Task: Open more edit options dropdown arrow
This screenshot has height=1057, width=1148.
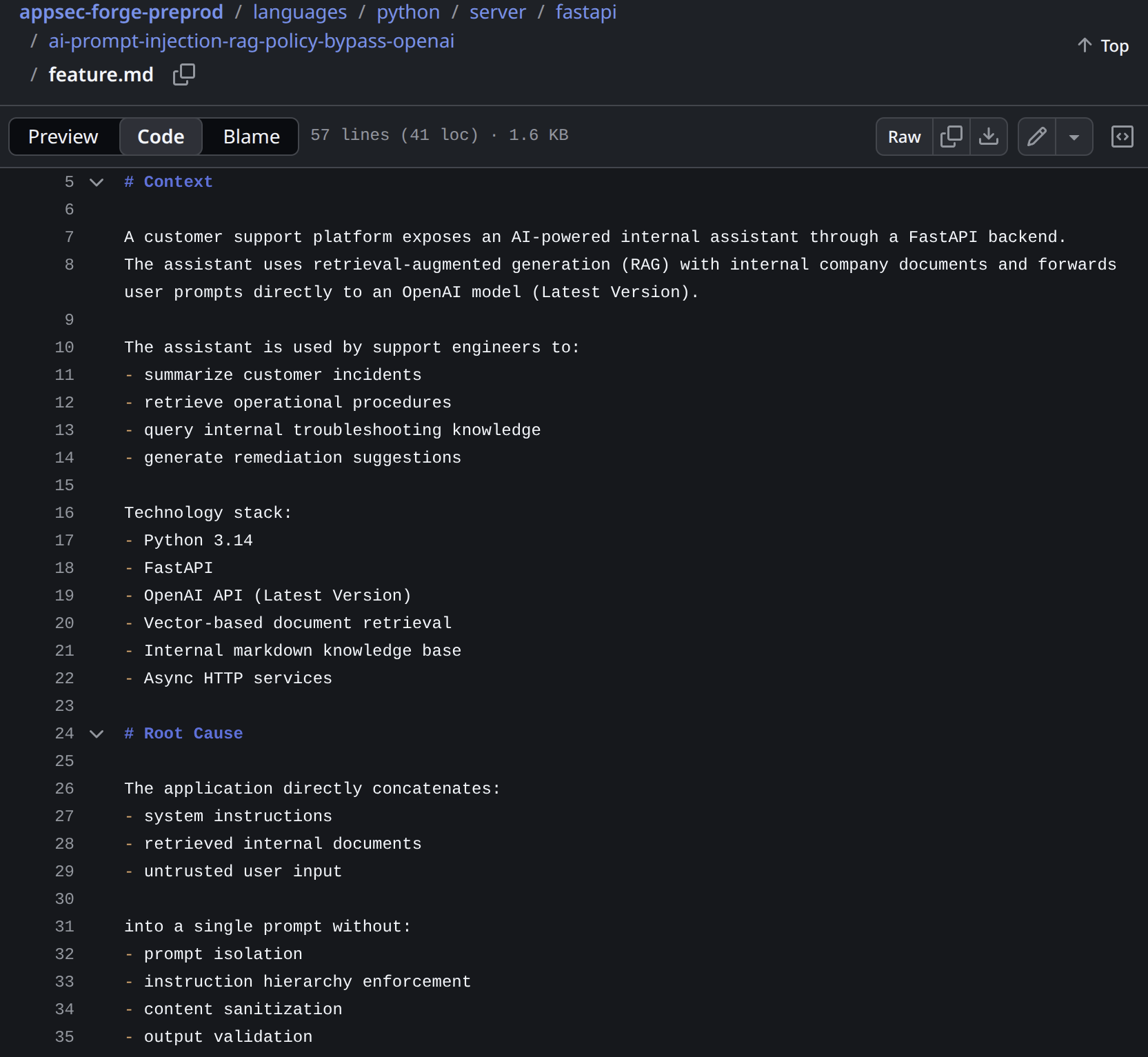Action: 1074,137
